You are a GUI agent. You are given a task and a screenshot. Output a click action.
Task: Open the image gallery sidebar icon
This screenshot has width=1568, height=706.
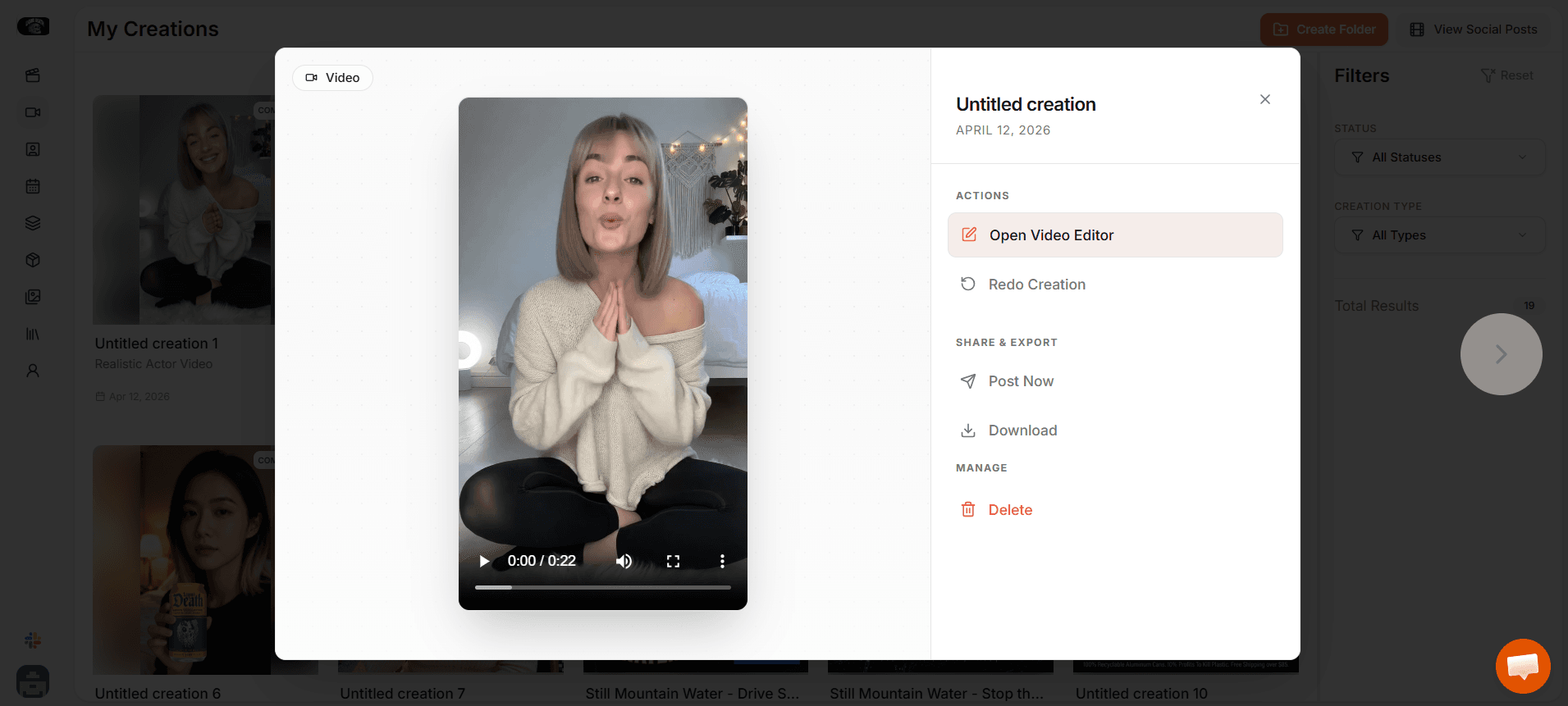[33, 297]
